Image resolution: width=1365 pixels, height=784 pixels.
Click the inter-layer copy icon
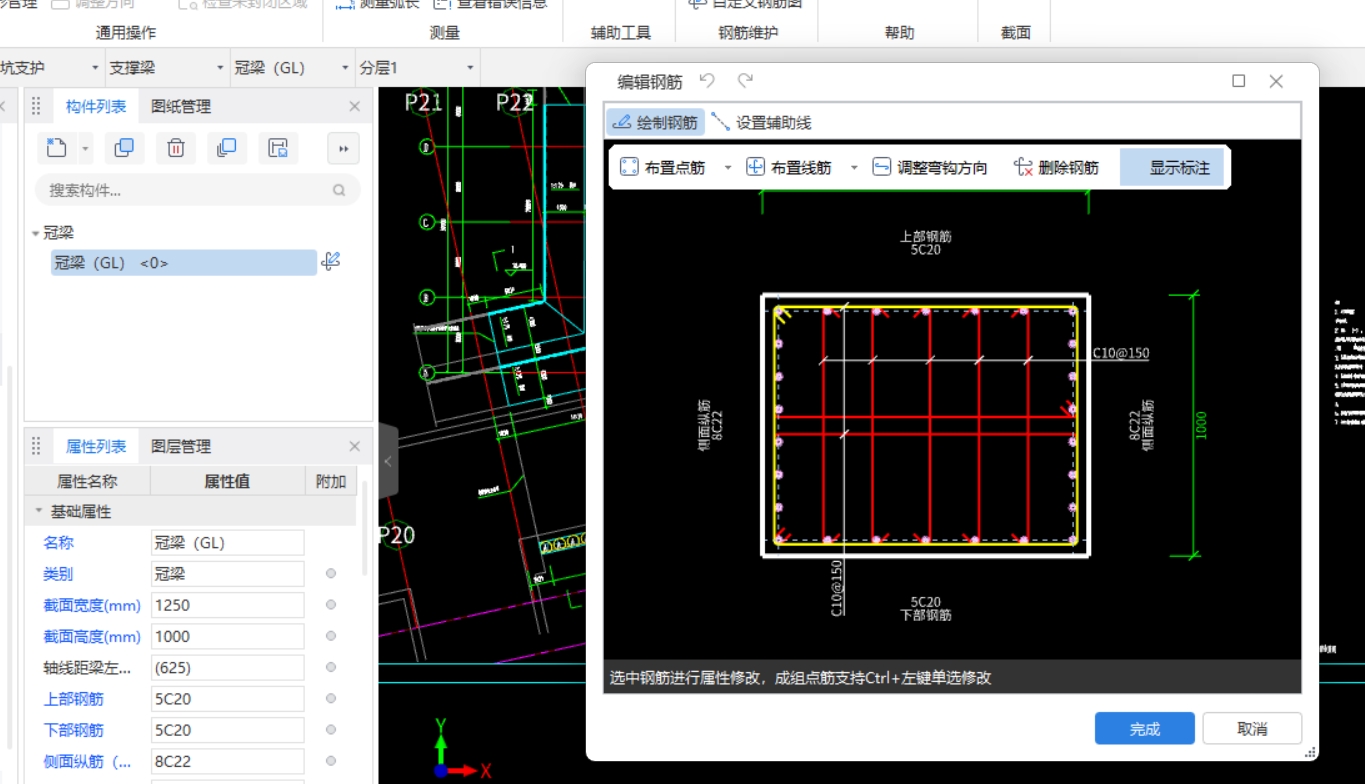[x=227, y=148]
